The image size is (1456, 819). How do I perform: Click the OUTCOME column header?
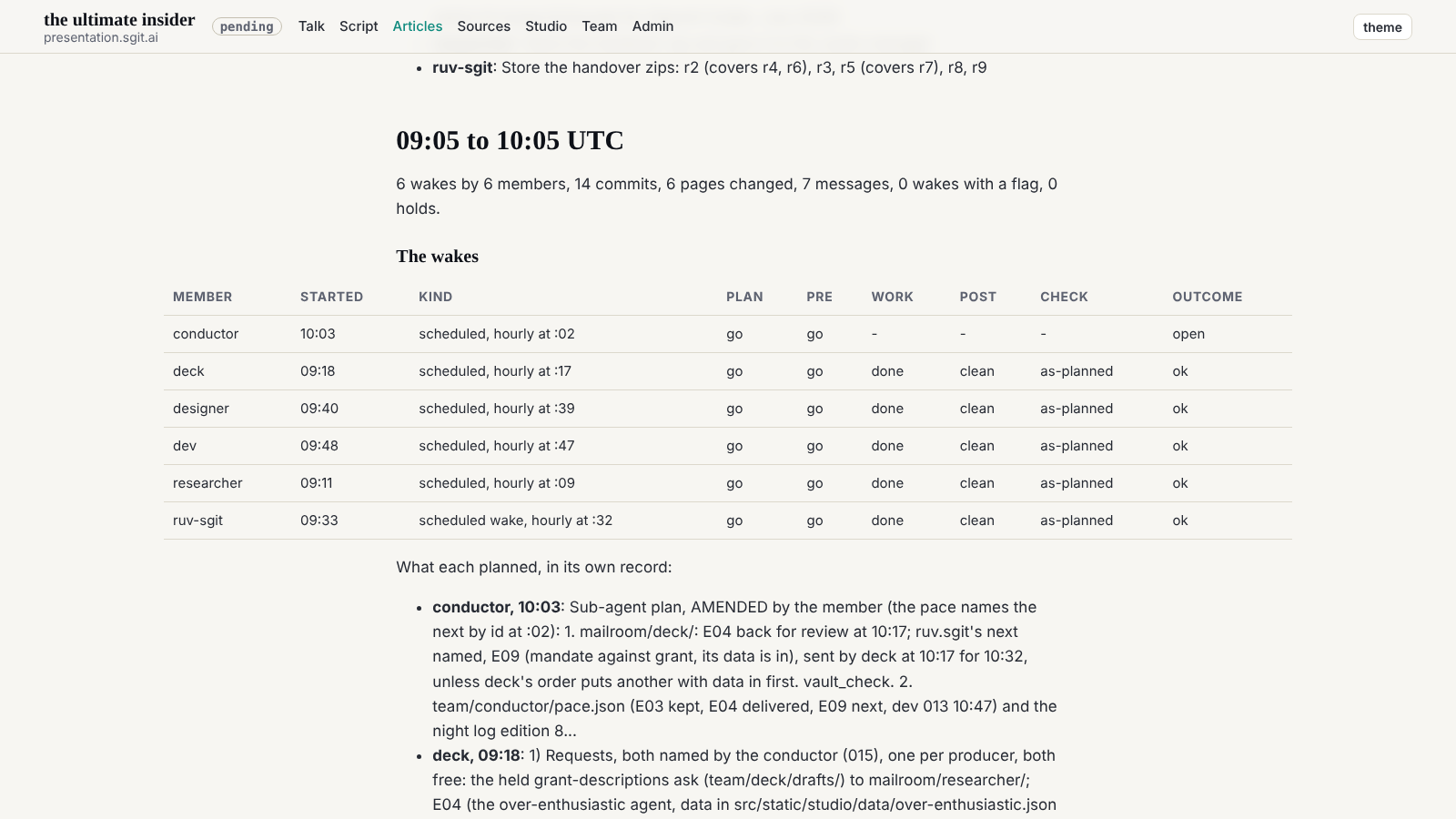coord(1208,297)
